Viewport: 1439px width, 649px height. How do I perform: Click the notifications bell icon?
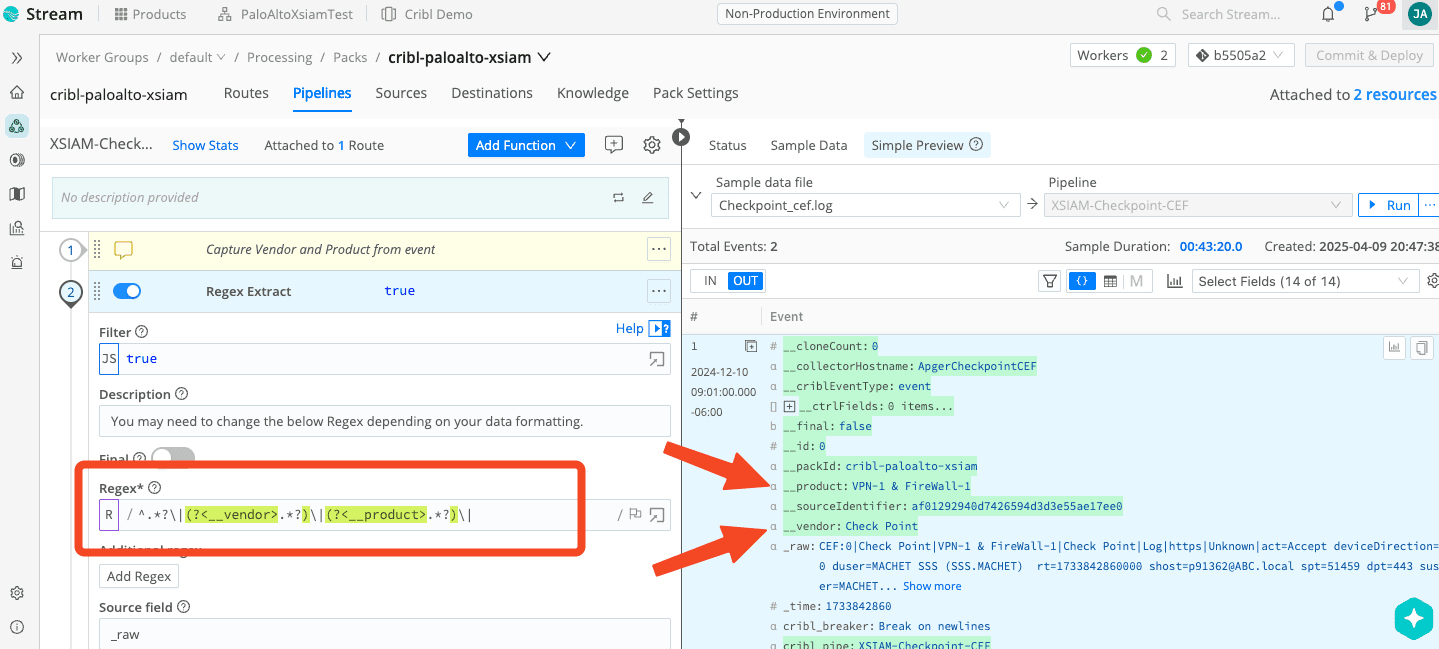click(1328, 14)
